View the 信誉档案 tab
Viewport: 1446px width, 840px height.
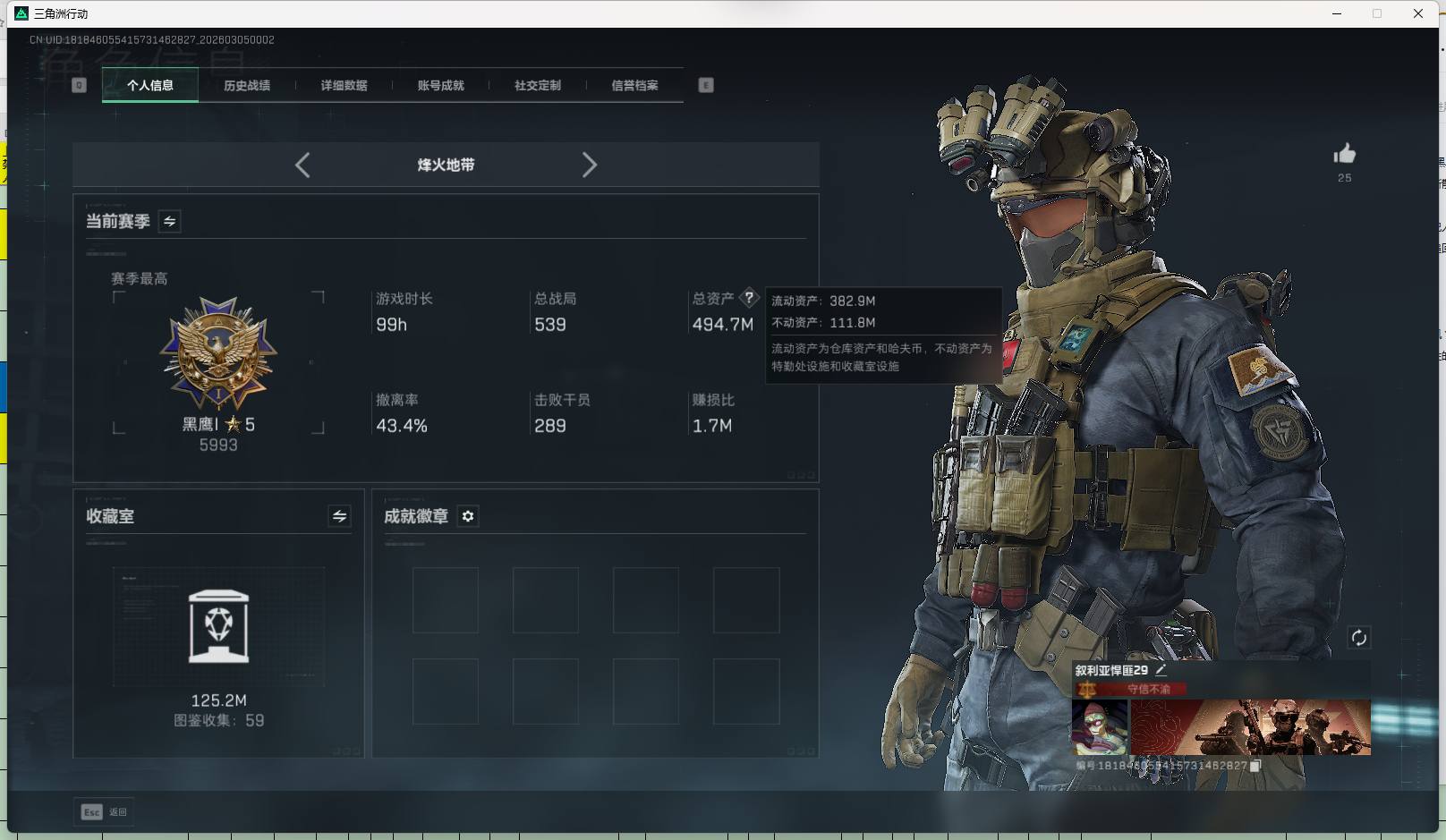634,85
